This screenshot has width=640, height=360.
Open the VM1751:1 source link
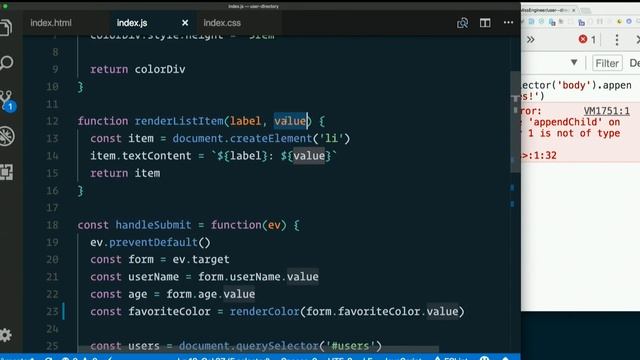pos(607,111)
